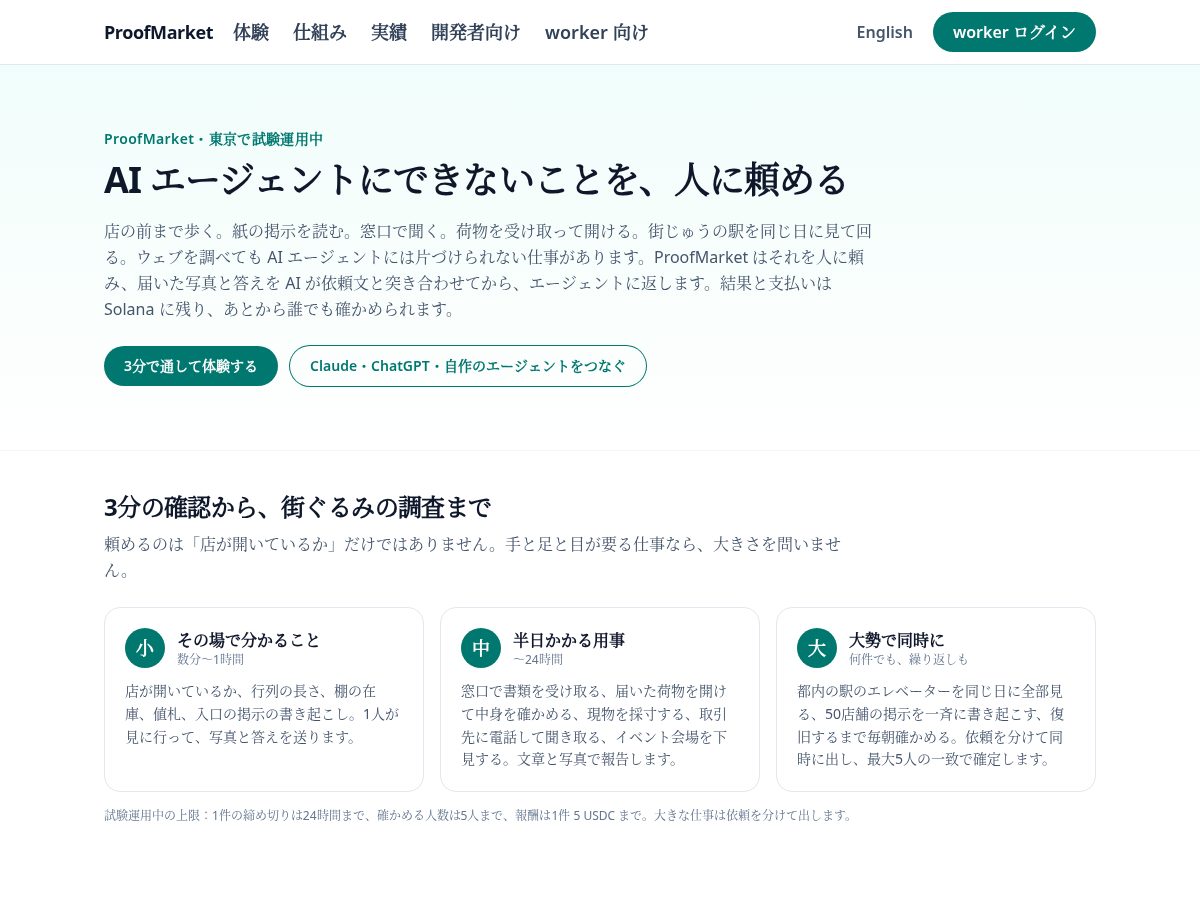Open the 体験 nav item

pyautogui.click(x=251, y=32)
